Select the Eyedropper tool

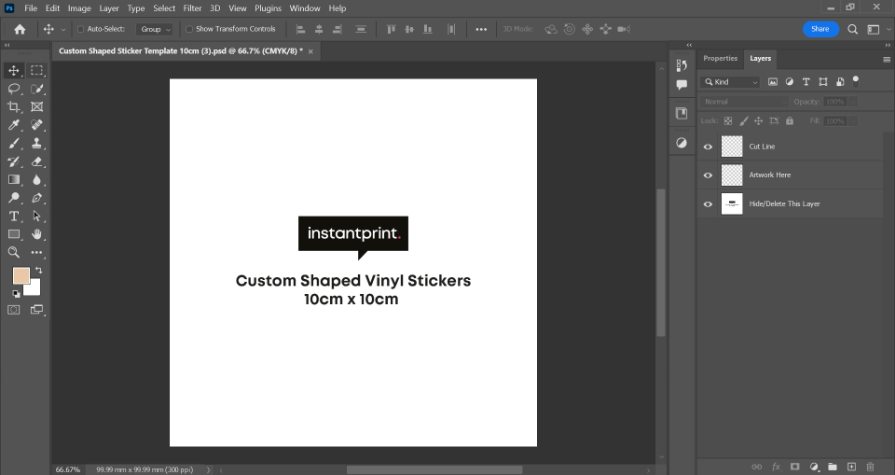tap(14, 125)
